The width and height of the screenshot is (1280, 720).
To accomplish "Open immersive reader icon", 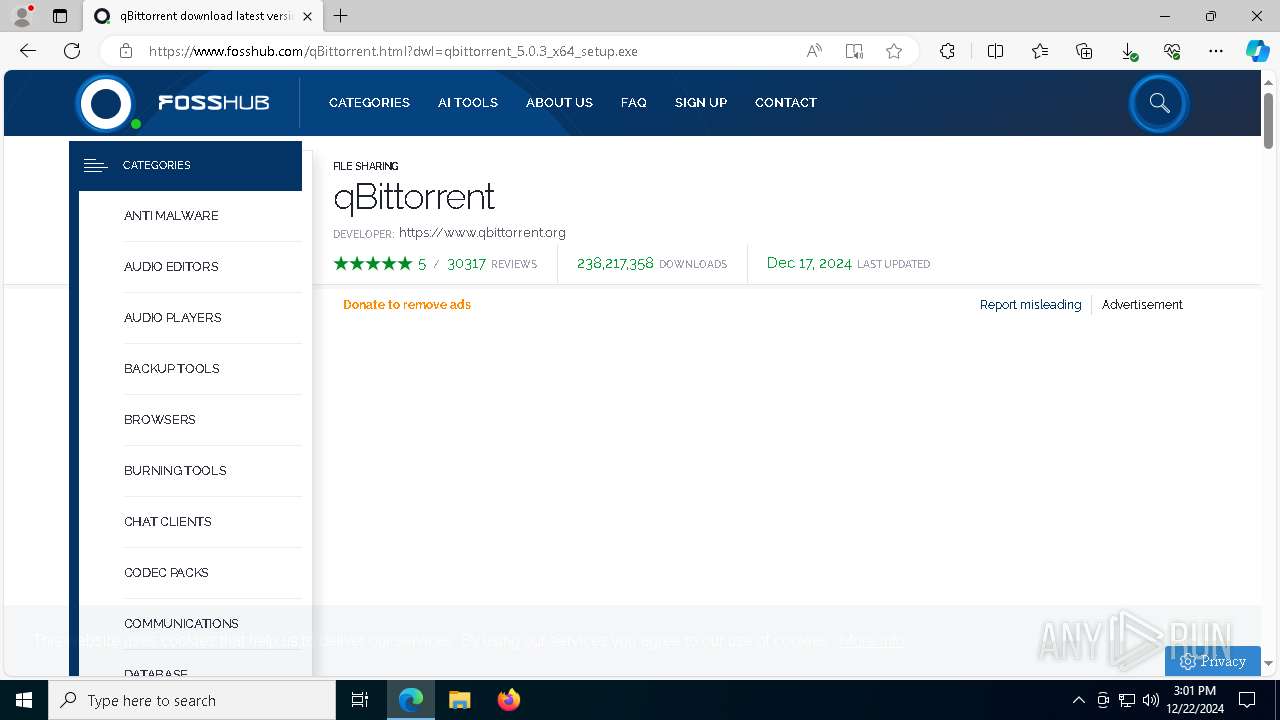I will (x=854, y=51).
